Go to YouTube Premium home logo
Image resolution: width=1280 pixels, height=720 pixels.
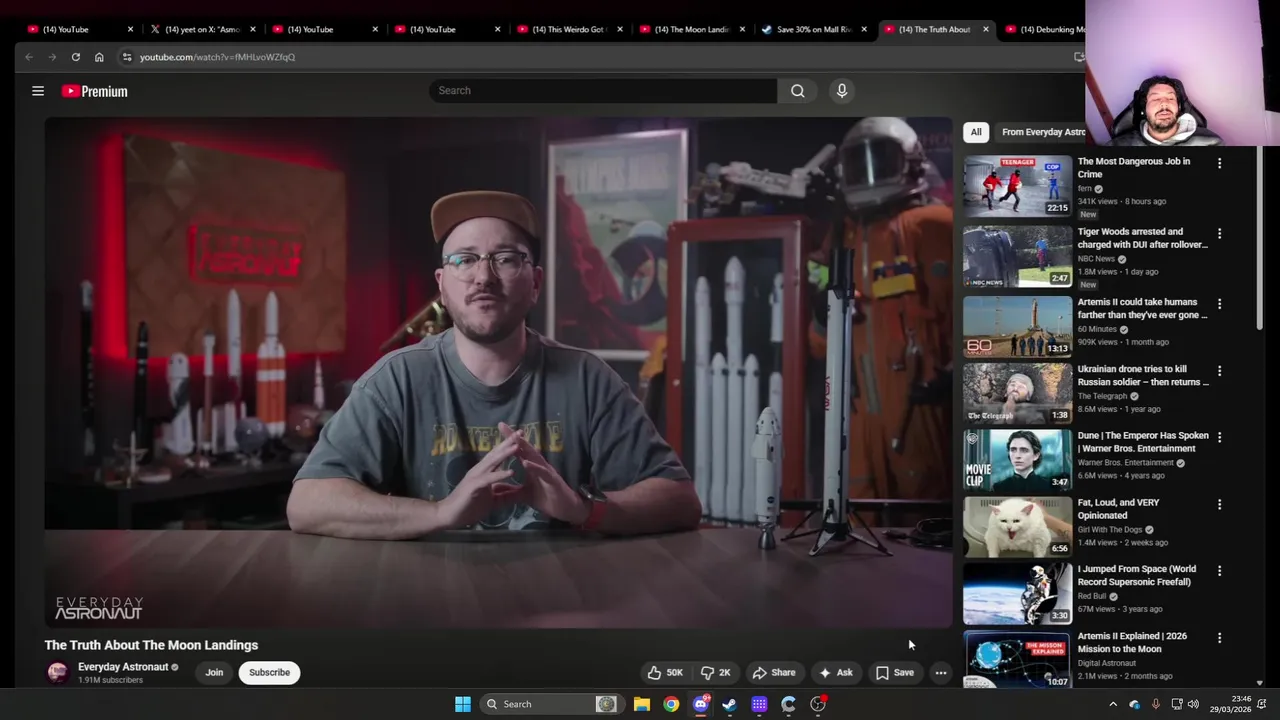coord(95,91)
